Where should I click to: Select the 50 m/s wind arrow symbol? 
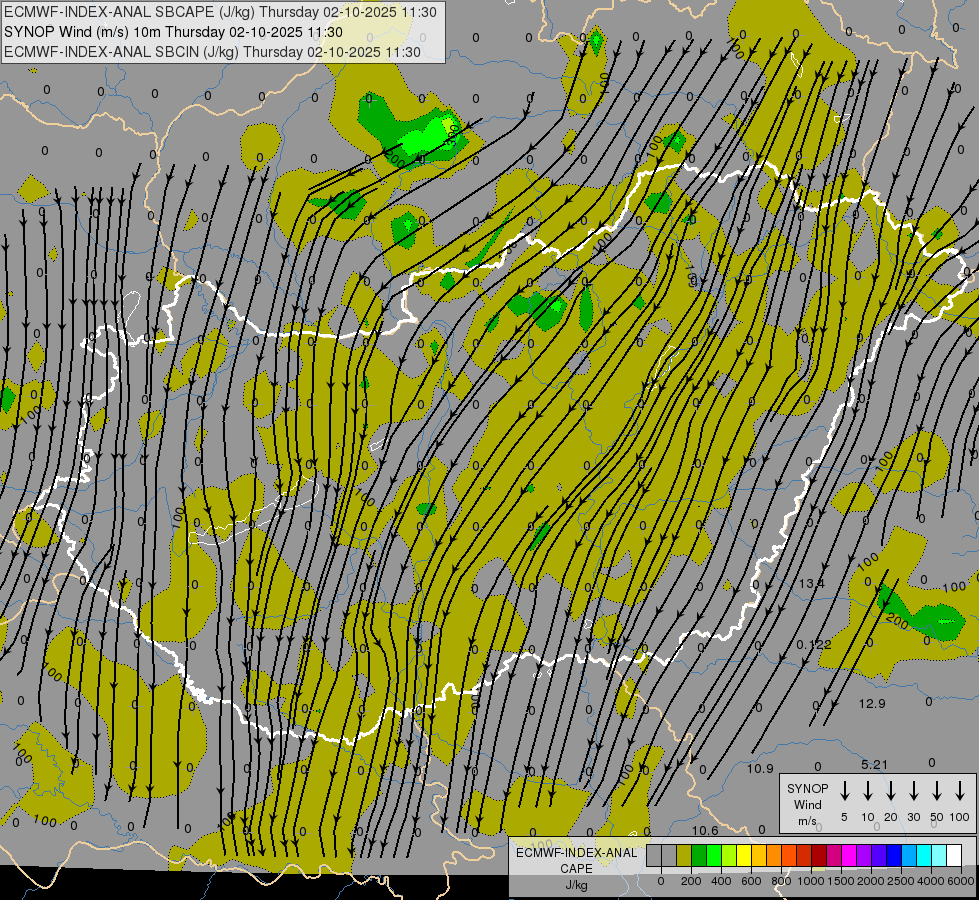pos(937,791)
